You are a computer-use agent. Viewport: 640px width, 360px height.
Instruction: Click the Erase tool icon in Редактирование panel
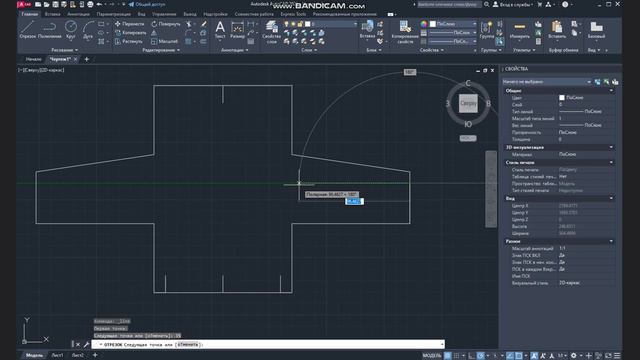click(x=204, y=24)
